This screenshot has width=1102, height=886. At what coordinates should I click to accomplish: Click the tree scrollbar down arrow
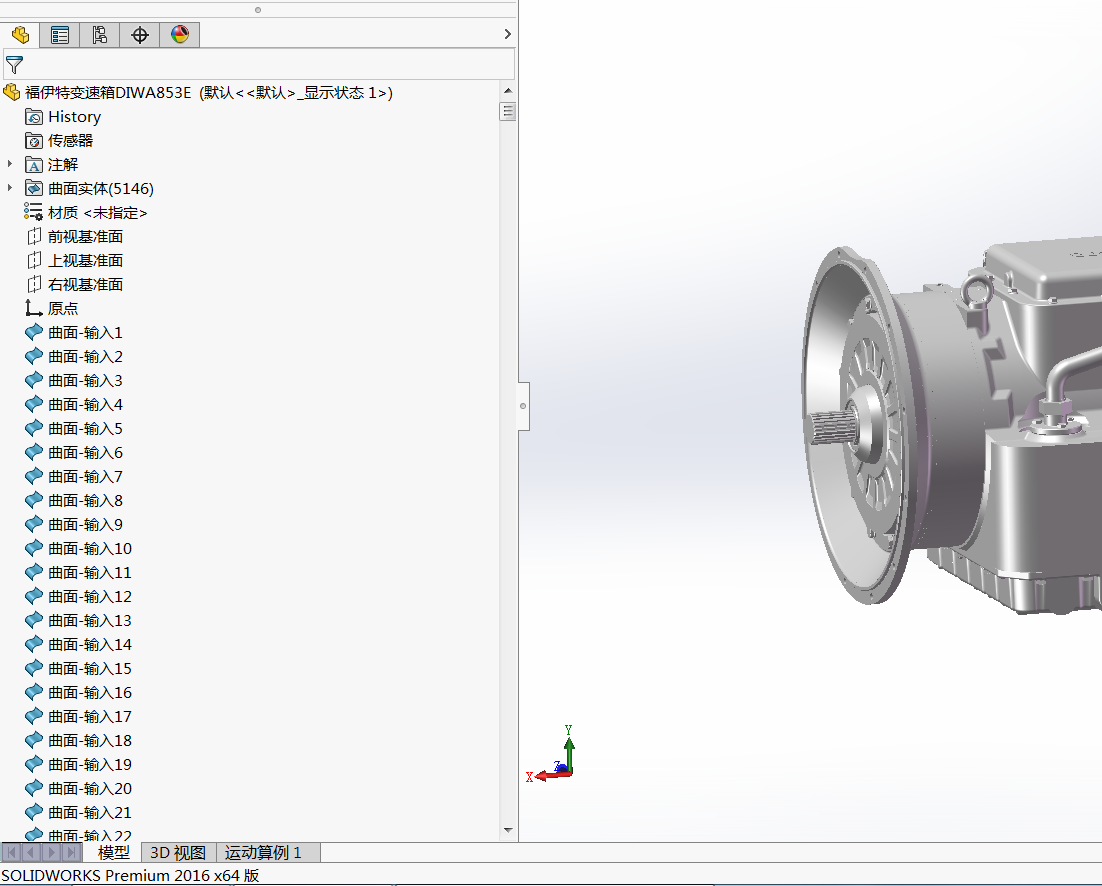click(508, 830)
